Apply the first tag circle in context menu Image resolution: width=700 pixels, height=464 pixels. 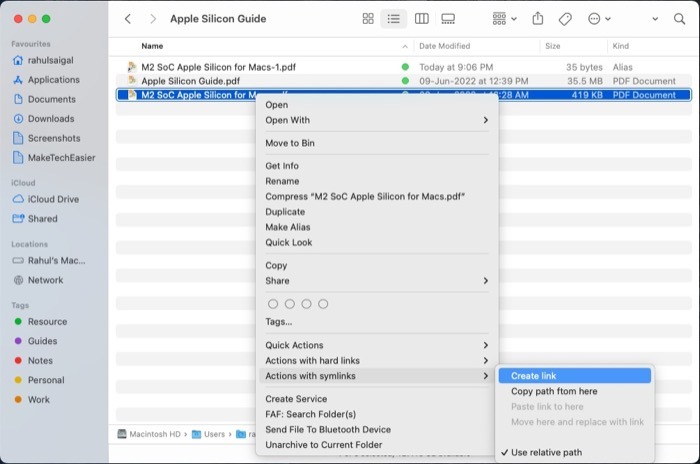(273, 304)
